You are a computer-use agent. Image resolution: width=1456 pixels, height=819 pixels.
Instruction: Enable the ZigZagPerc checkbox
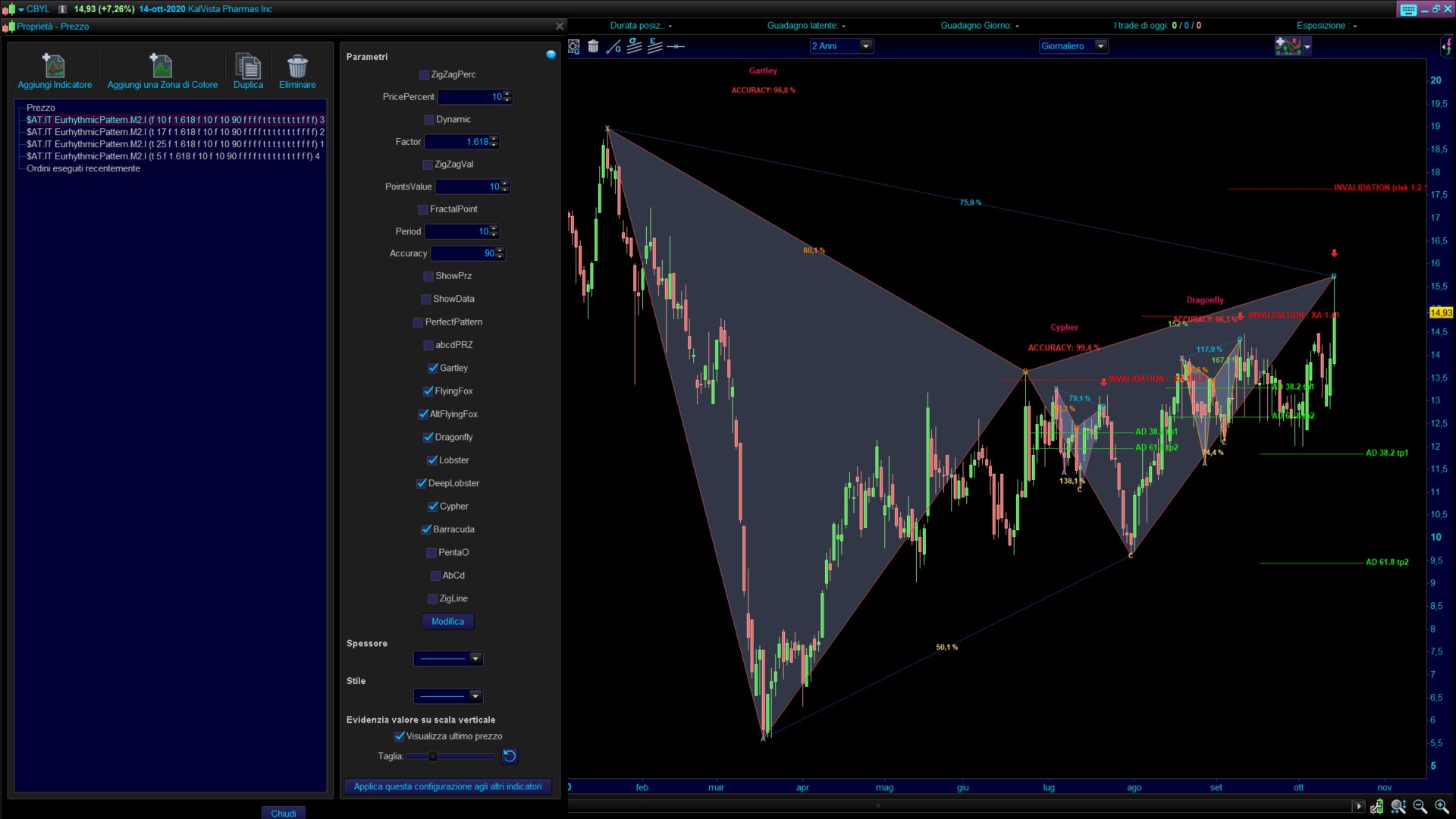[x=424, y=75]
